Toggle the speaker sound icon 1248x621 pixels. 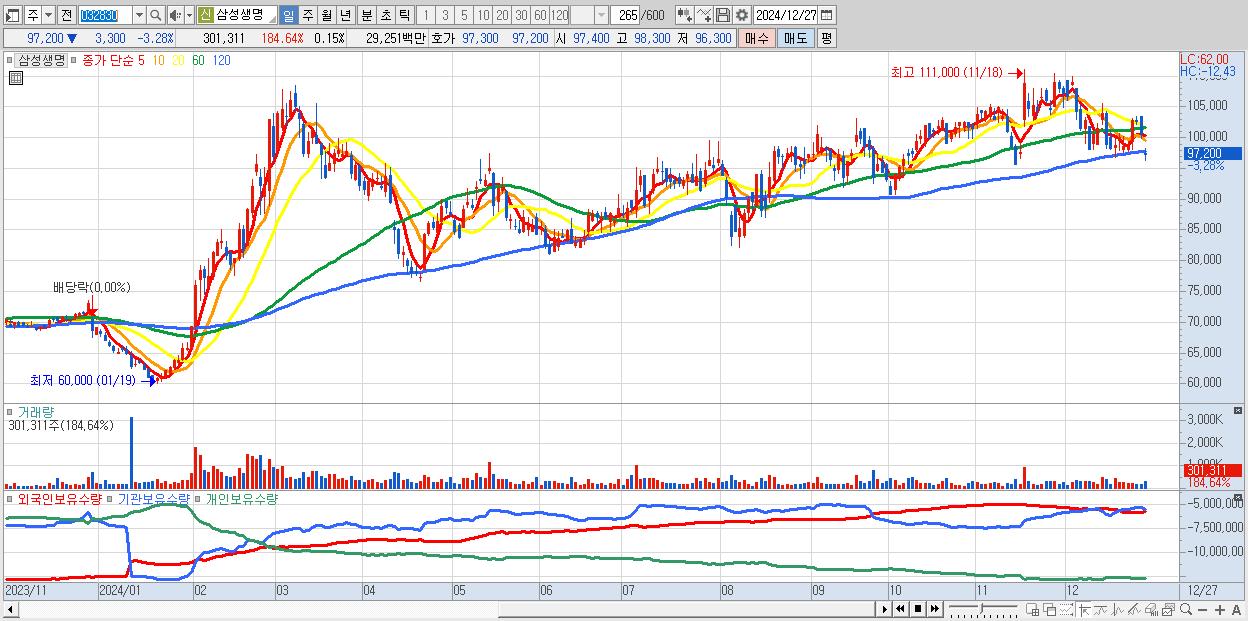pos(175,15)
